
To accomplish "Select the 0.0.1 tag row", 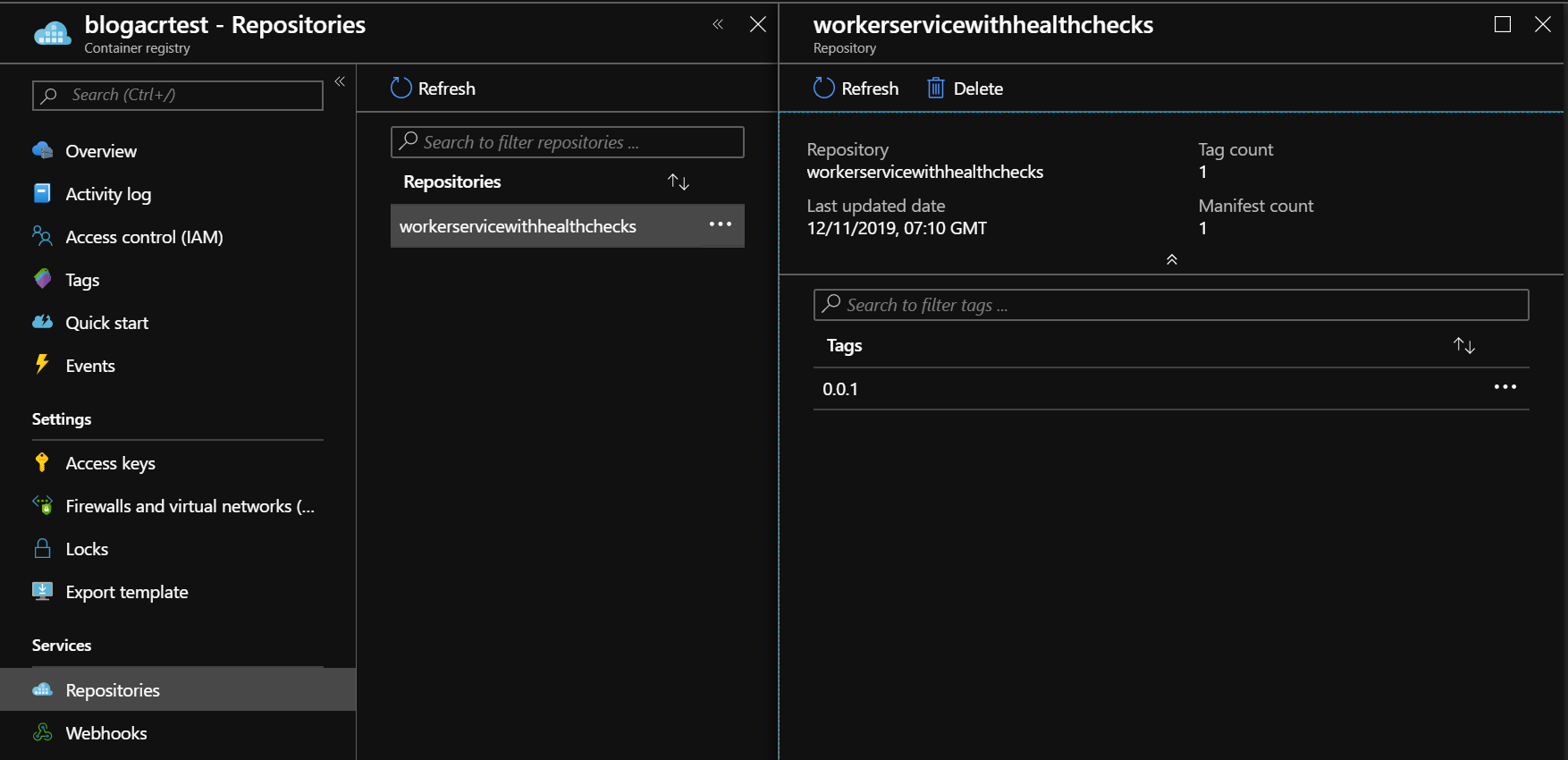I will point(1171,389).
